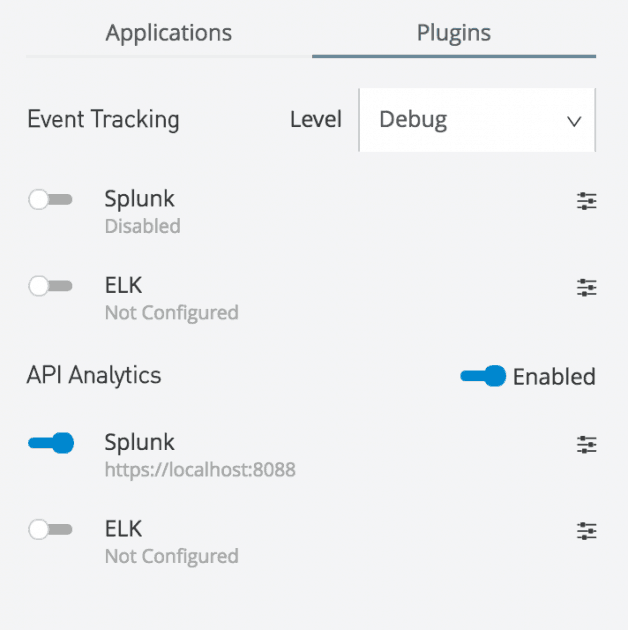This screenshot has height=630, width=628.
Task: Disable the API Analytics Splunk toggle
Action: (x=51, y=443)
